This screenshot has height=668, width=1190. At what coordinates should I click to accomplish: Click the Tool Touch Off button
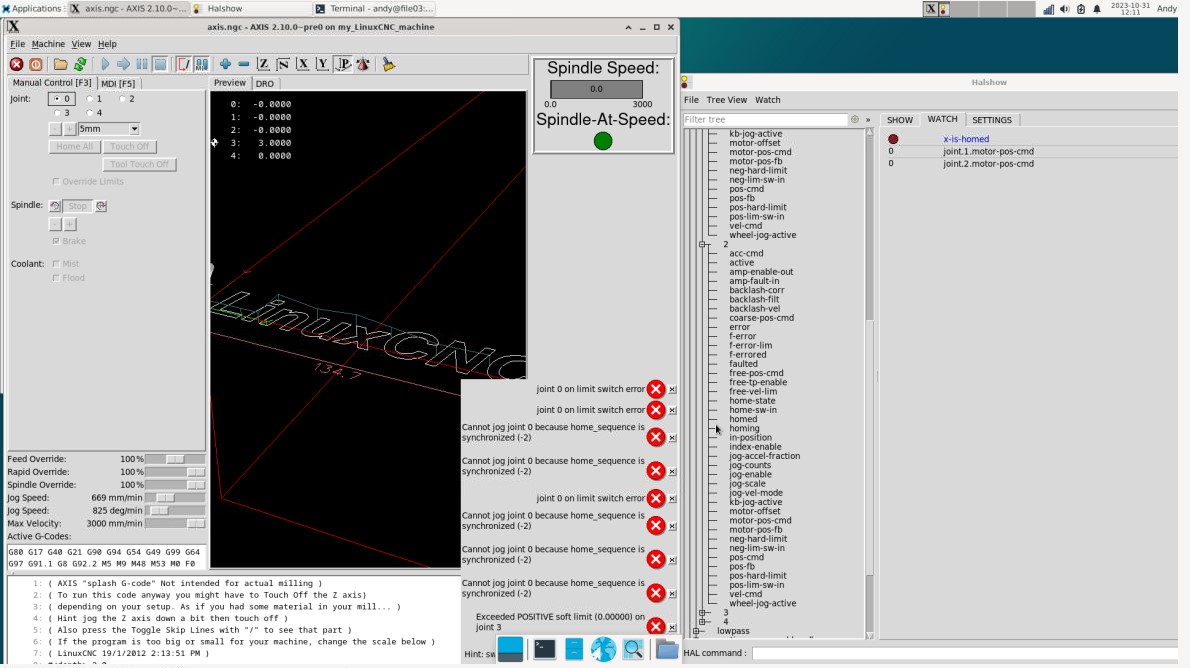(x=140, y=164)
